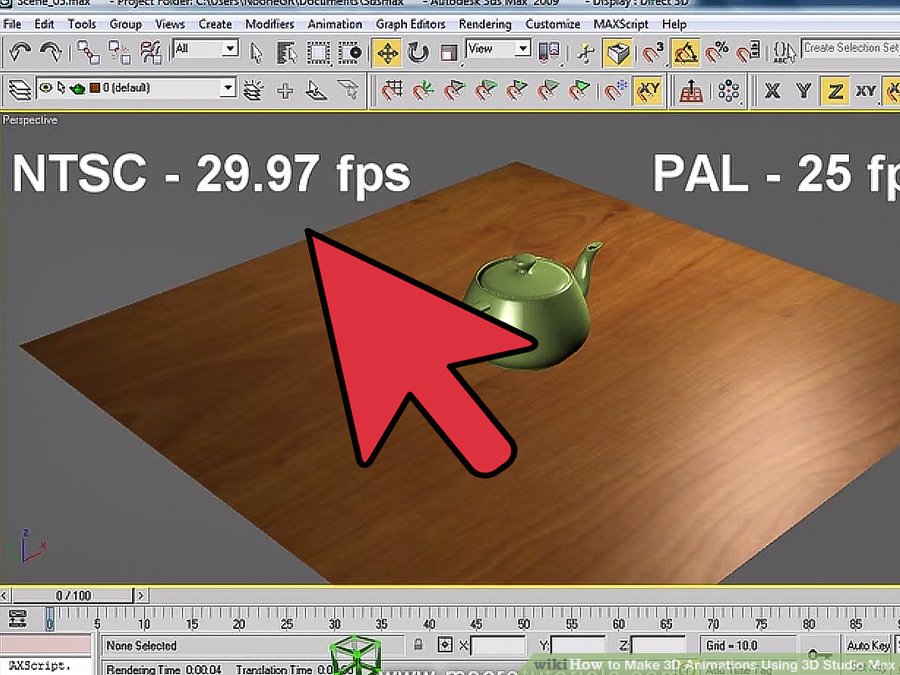Click the X coordinate input field

[497, 646]
